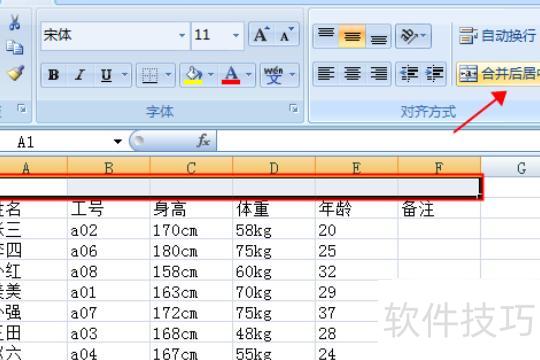Click cell with value 170cm

[191, 229]
